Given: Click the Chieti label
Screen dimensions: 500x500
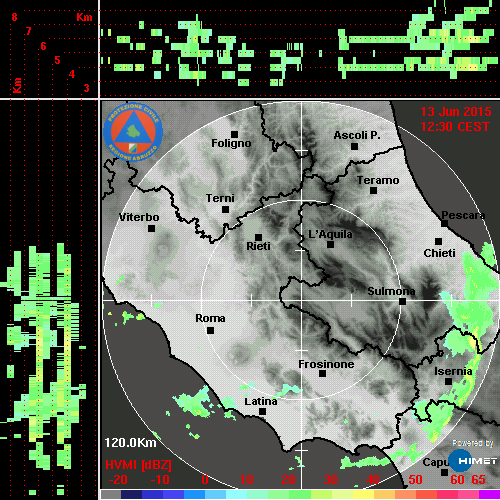Looking at the screenshot, I should pos(439,253).
